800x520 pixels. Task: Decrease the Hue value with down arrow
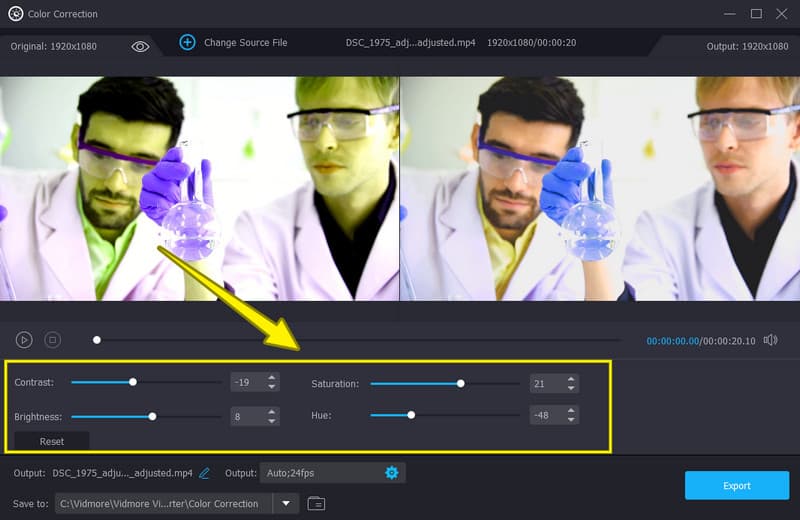[571, 420]
